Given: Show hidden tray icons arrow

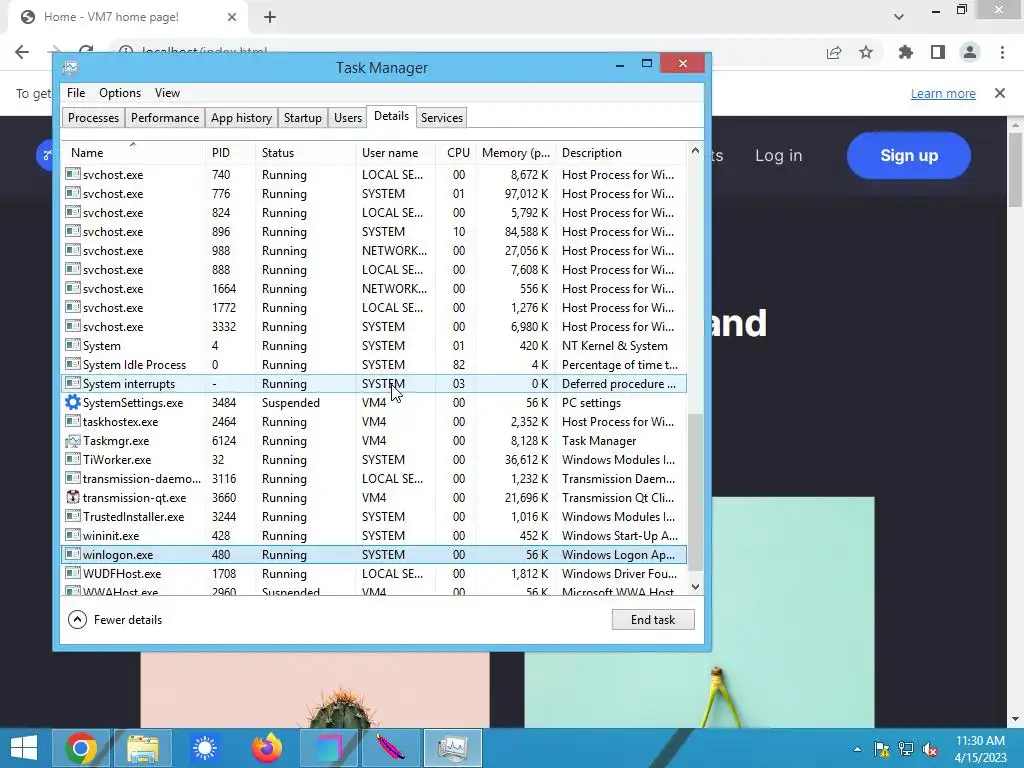Looking at the screenshot, I should pyautogui.click(x=857, y=749).
